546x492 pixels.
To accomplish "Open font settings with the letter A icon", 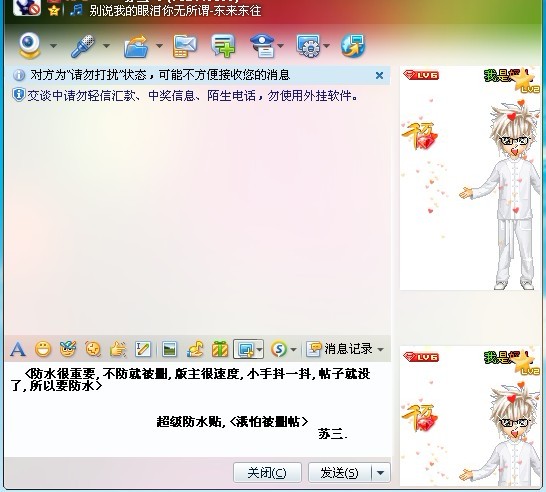I will [18, 349].
